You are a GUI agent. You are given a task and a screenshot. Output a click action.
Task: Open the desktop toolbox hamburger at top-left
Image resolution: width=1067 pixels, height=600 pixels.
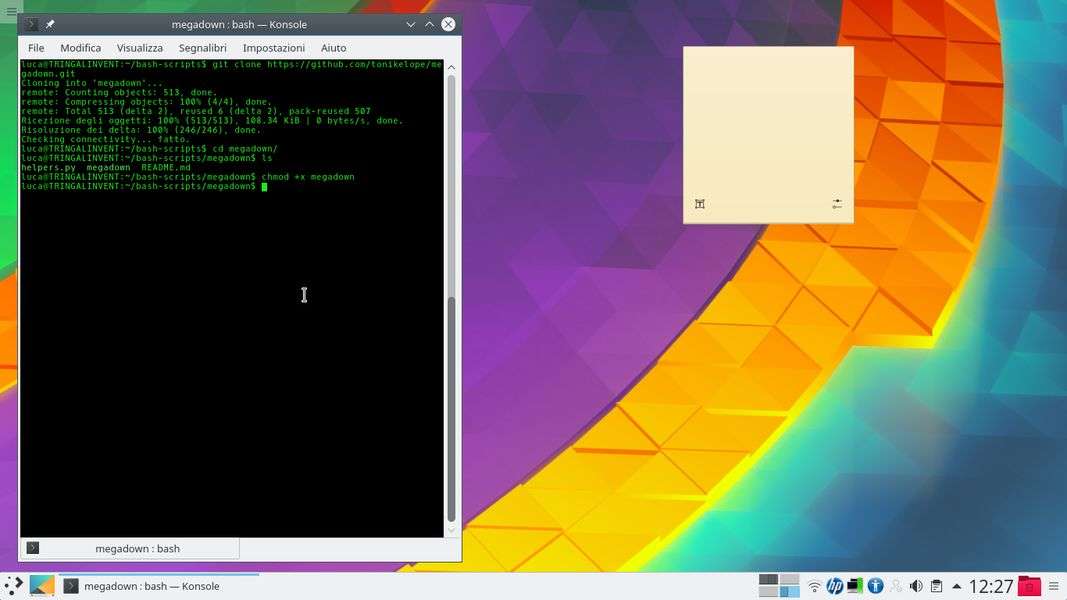[x=11, y=11]
